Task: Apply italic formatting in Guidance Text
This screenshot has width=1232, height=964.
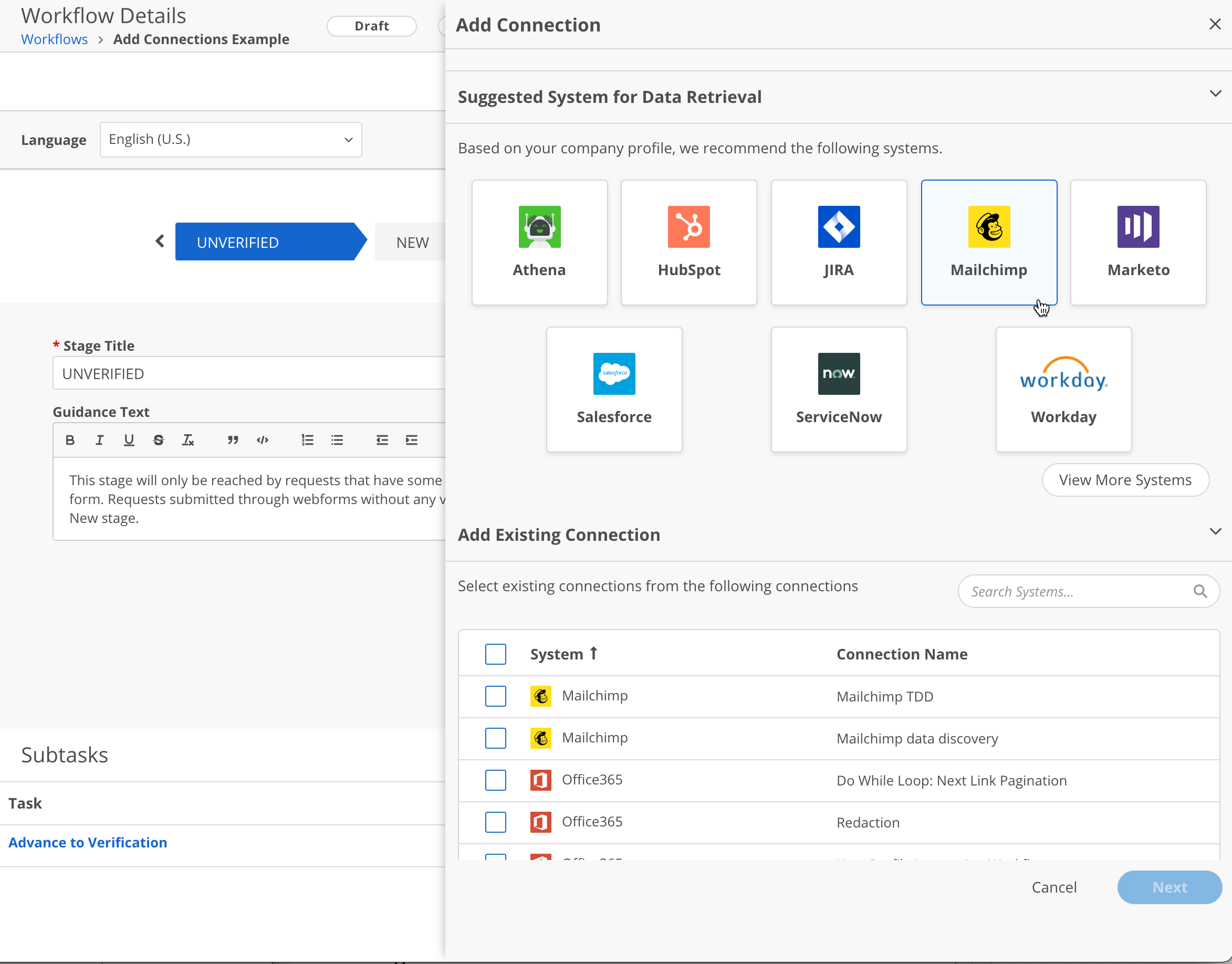Action: pos(99,440)
